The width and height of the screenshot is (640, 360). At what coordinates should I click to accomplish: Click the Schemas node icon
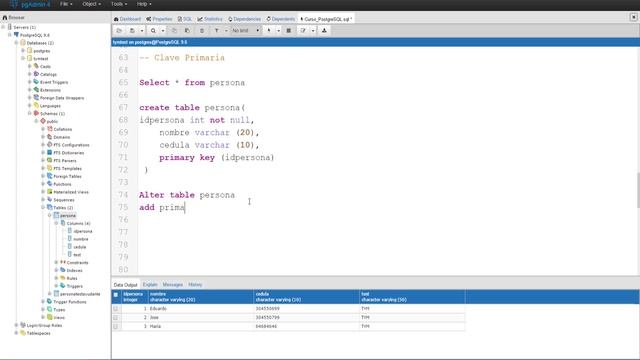click(36, 113)
